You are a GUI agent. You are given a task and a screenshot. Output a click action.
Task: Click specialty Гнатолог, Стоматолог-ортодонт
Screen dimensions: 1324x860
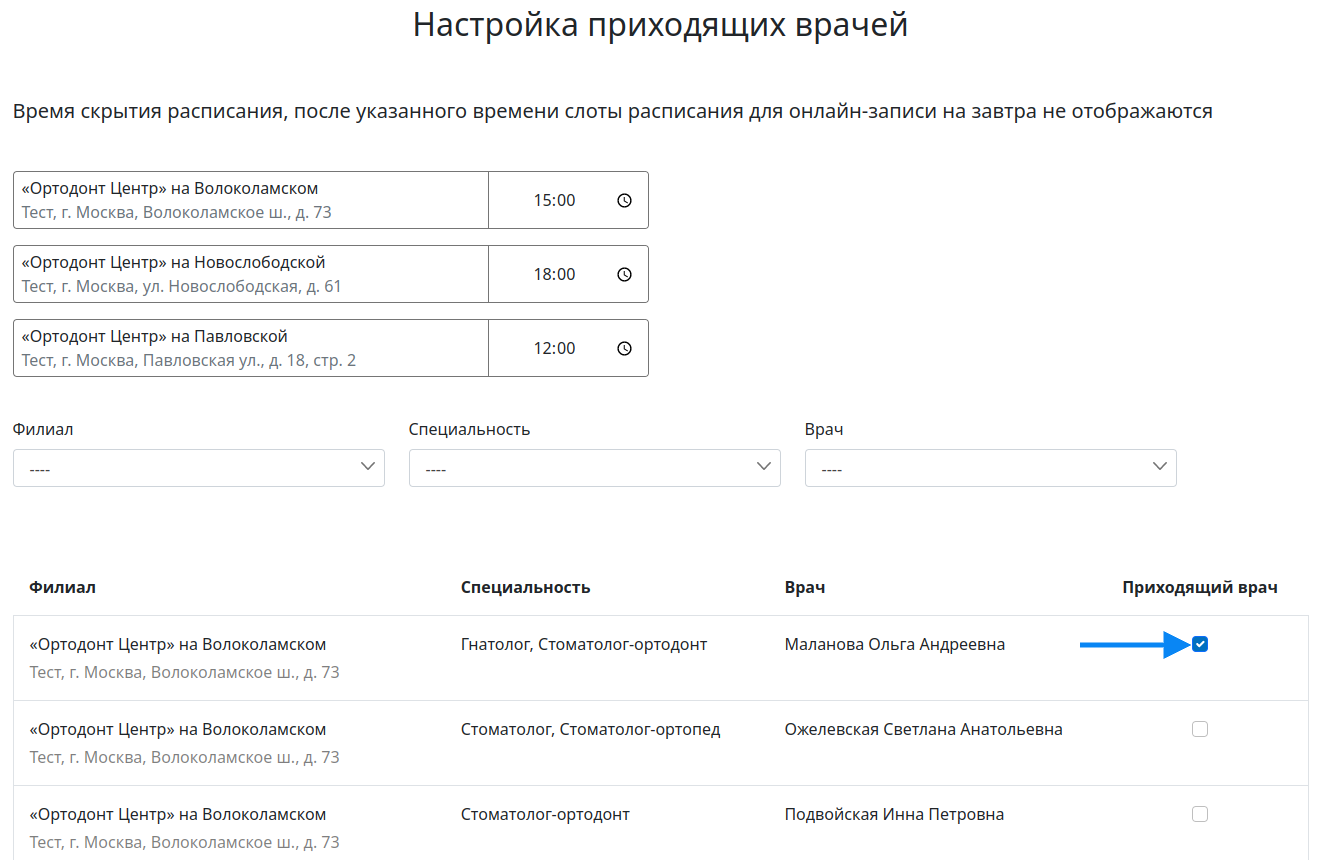coord(584,644)
